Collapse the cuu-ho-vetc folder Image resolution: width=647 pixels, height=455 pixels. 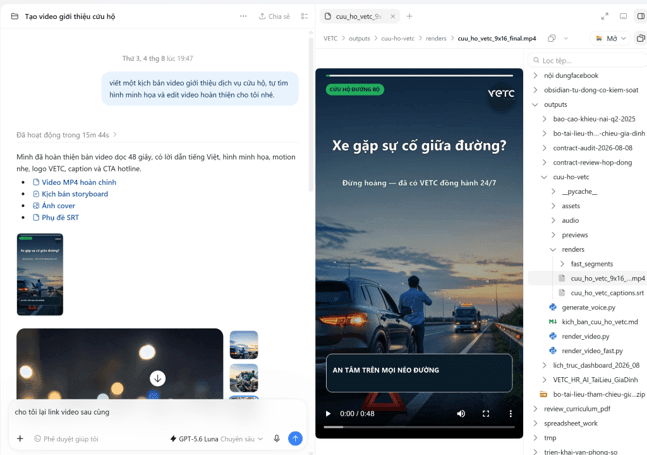tap(544, 177)
